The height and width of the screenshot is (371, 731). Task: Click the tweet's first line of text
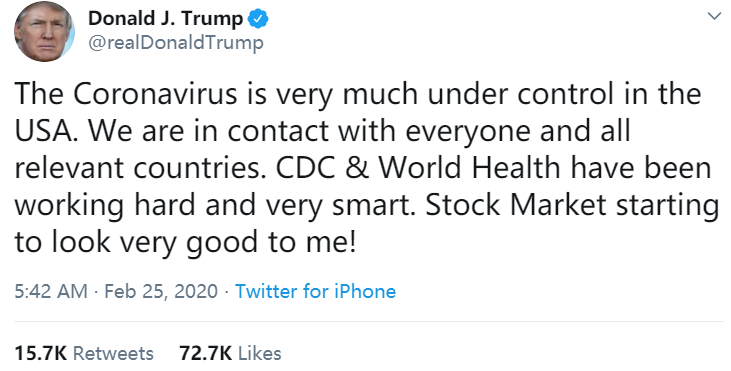[x=358, y=94]
